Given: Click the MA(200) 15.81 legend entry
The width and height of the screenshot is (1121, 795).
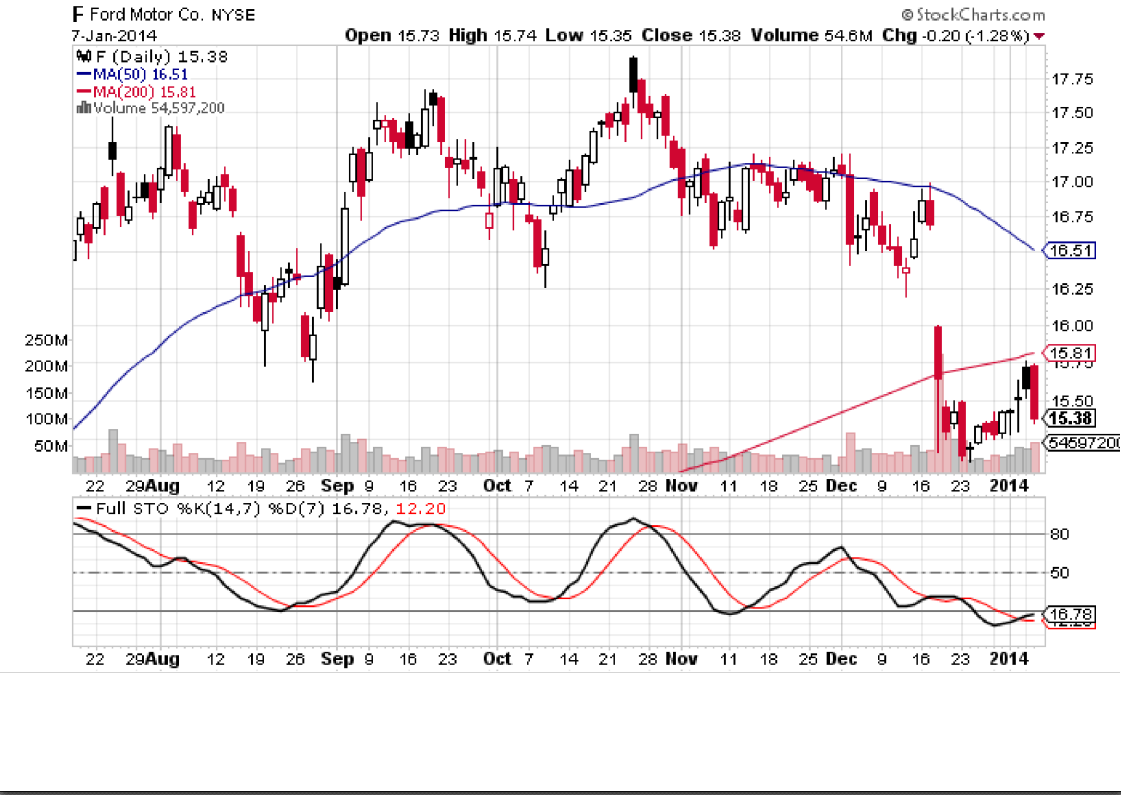Looking at the screenshot, I should [x=144, y=92].
